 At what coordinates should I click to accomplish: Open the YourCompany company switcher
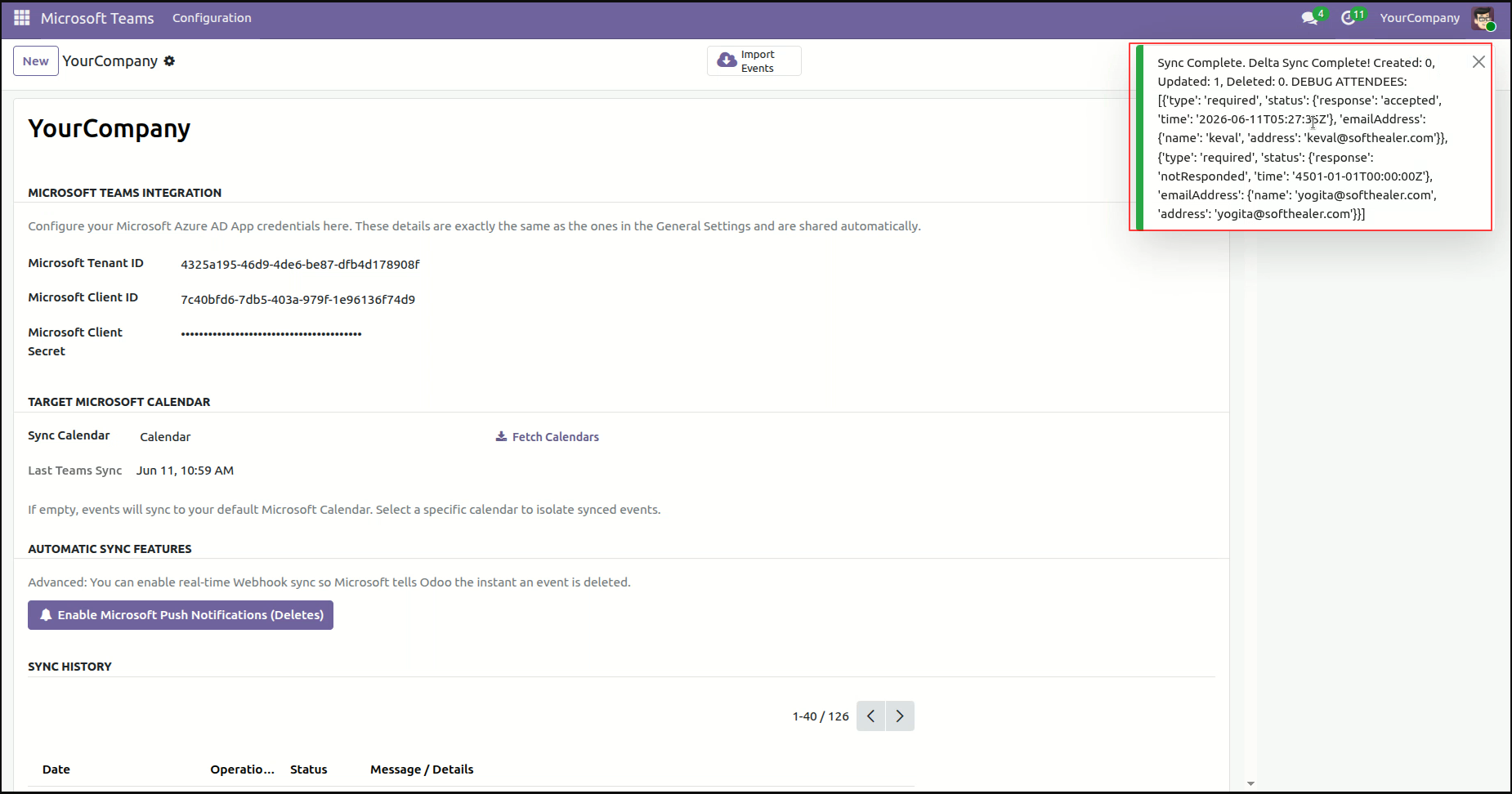tap(1420, 18)
